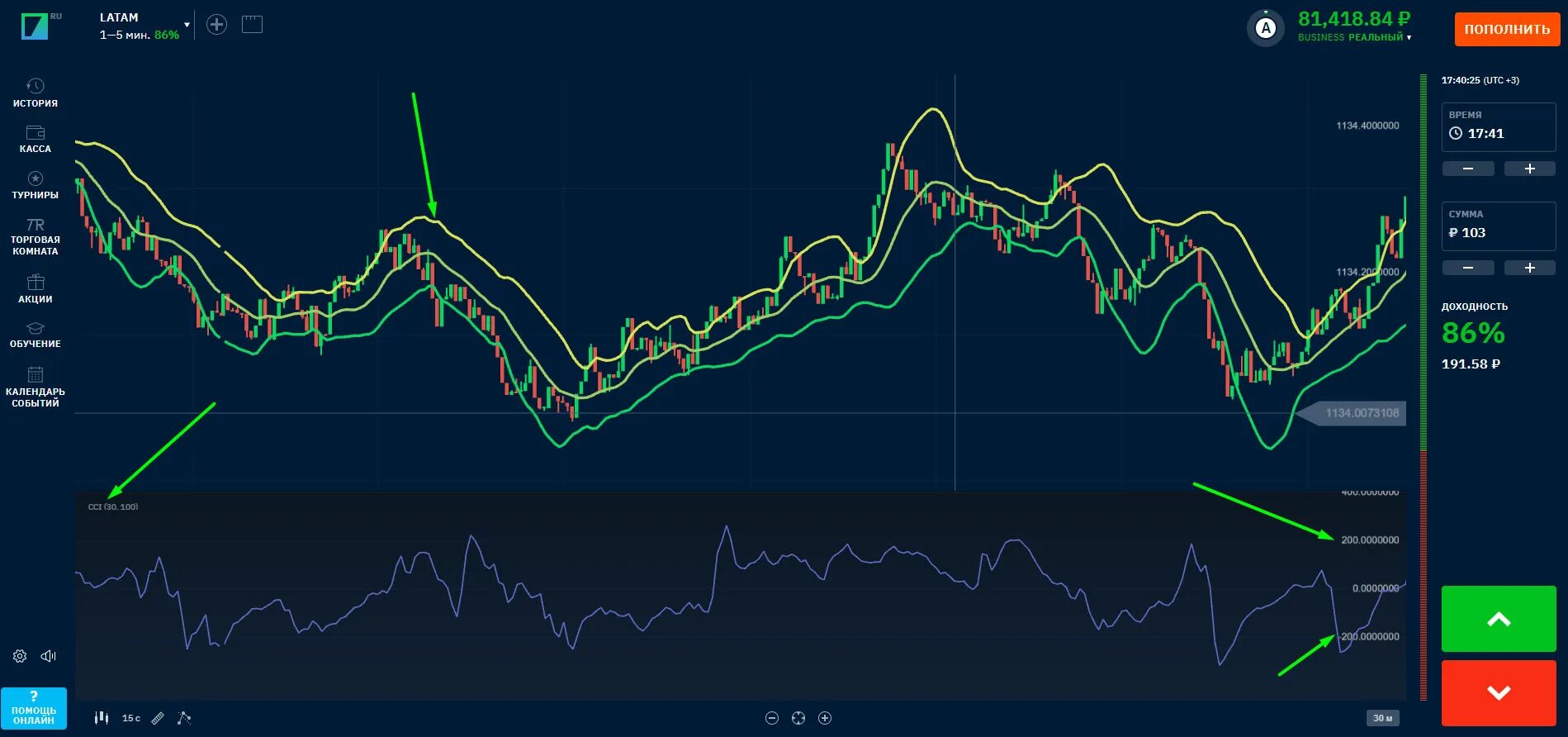Image resolution: width=1568 pixels, height=737 pixels.
Task: Change chart type via candlestick icon
Action: (x=102, y=718)
